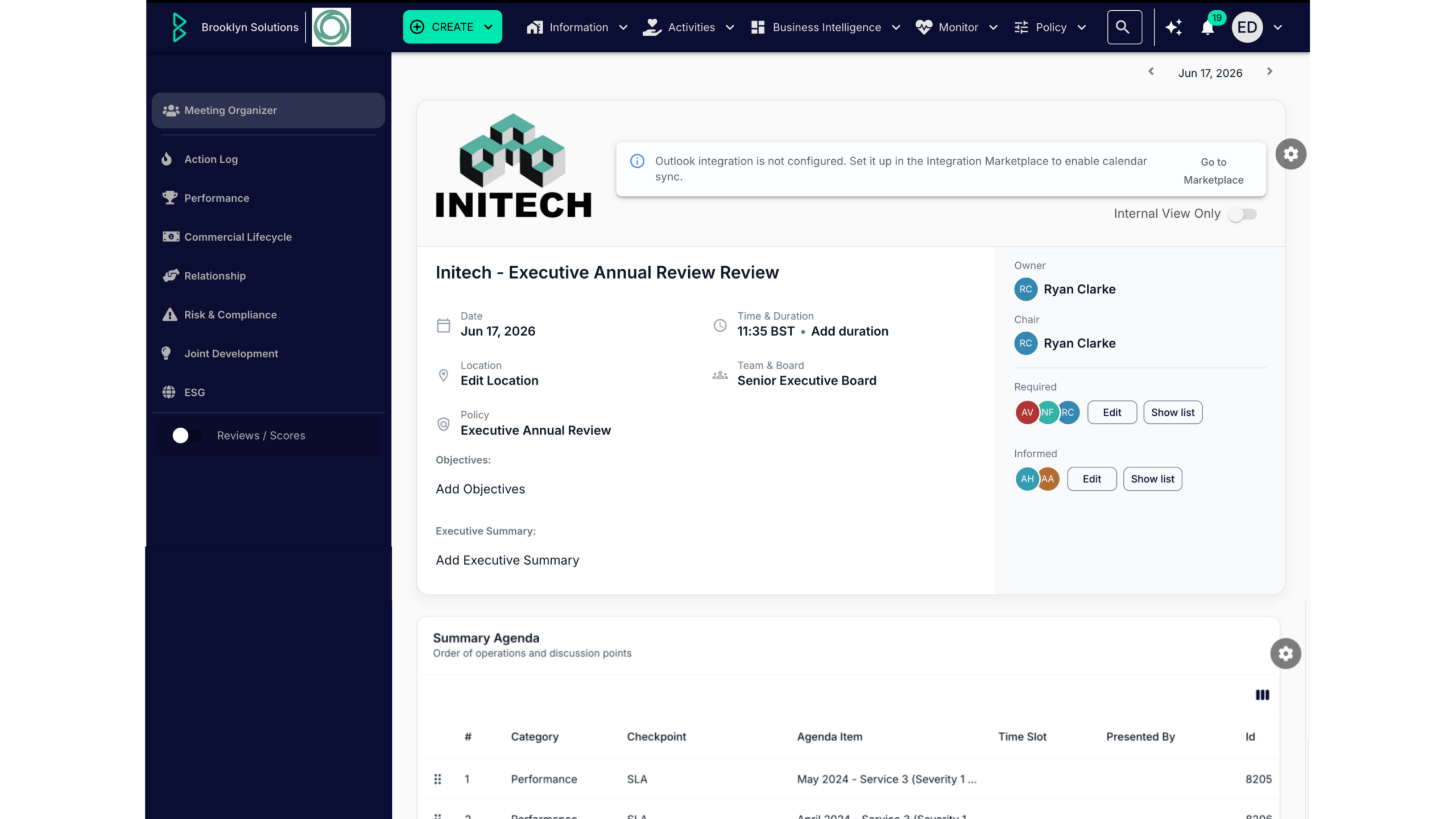Viewport: 1456px width, 819px height.
Task: Click the calendar Date icon
Action: point(443,325)
